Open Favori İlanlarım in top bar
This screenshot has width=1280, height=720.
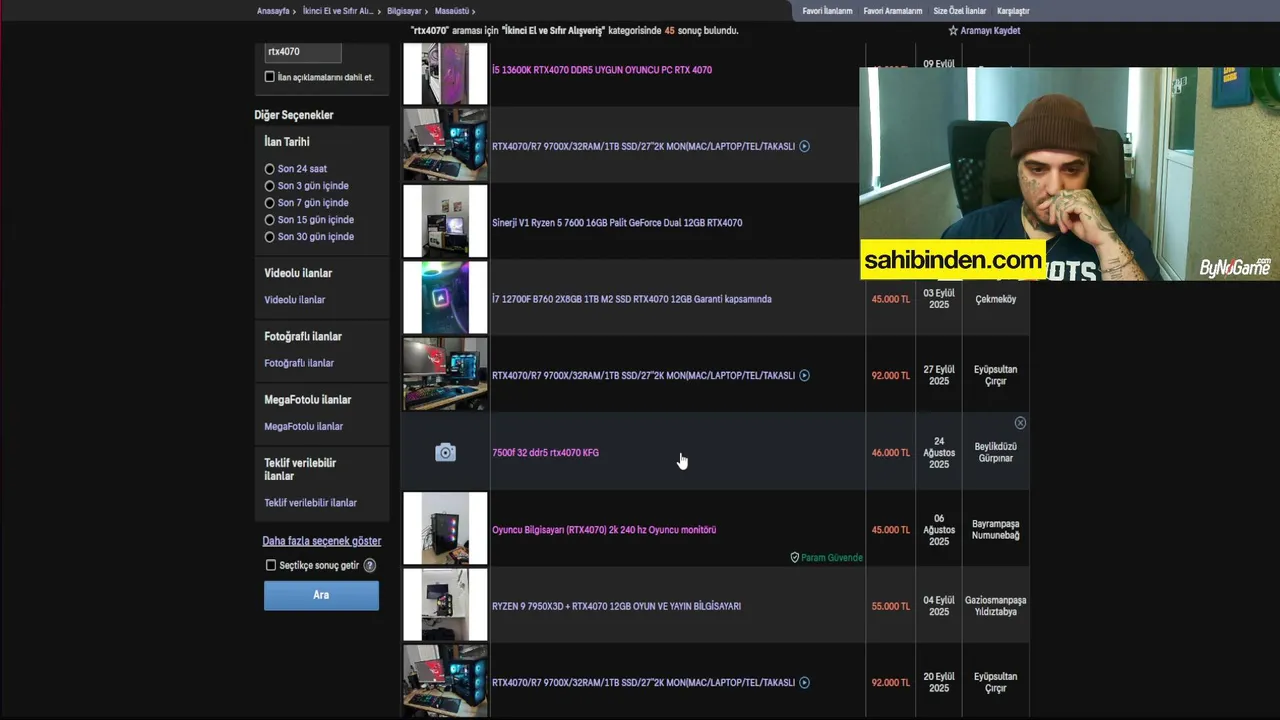[827, 11]
